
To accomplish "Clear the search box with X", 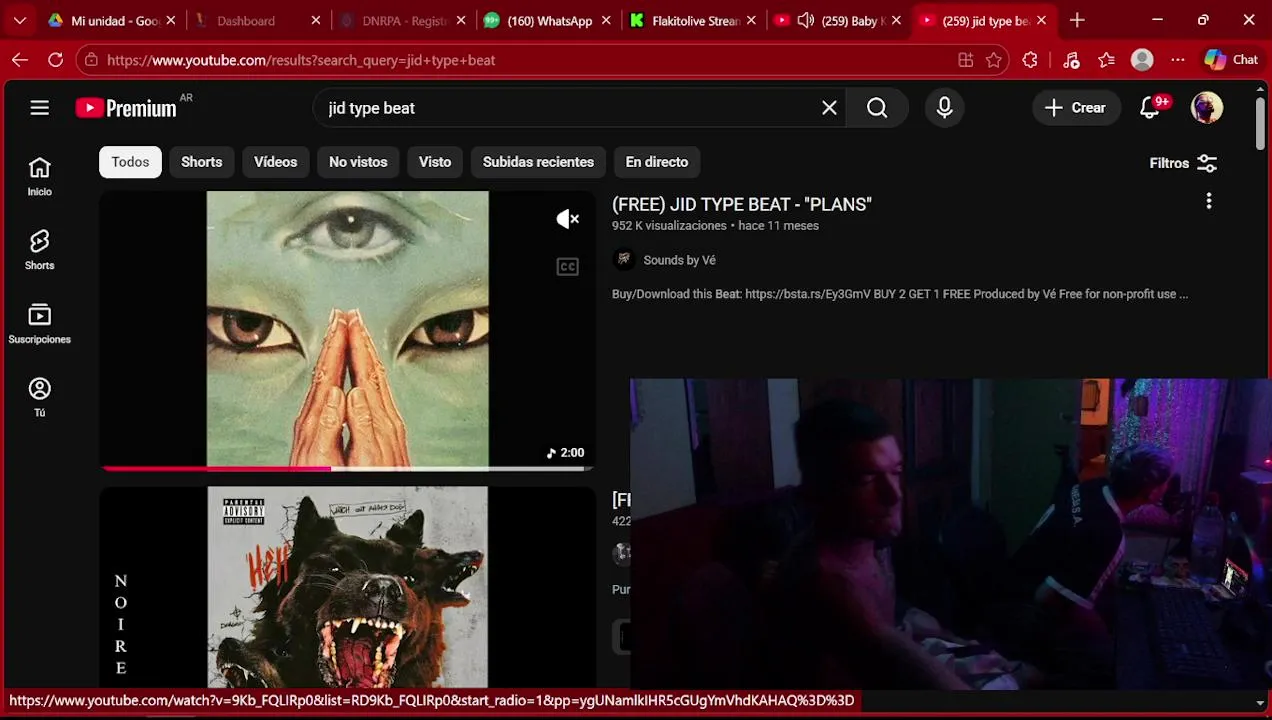I will (x=829, y=108).
